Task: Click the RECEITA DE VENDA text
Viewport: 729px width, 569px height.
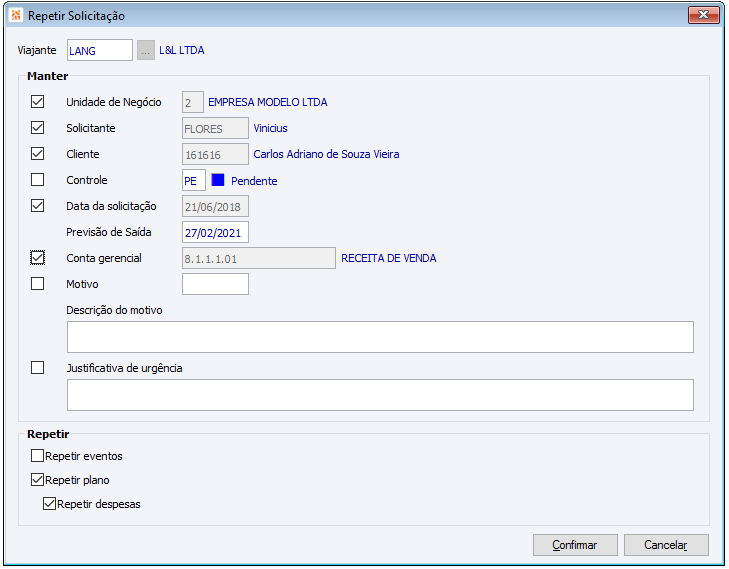Action: point(389,258)
